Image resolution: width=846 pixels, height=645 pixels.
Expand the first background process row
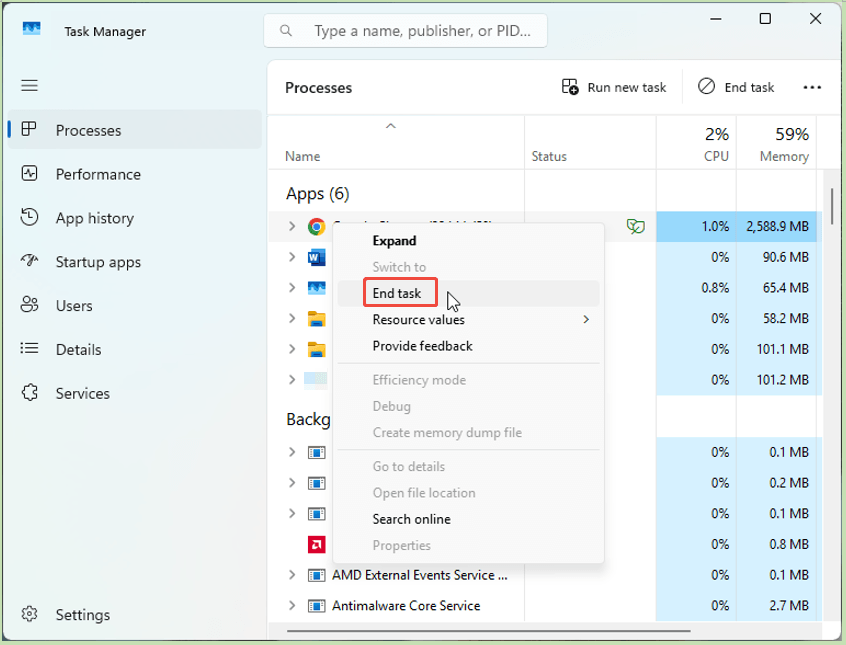(x=292, y=452)
